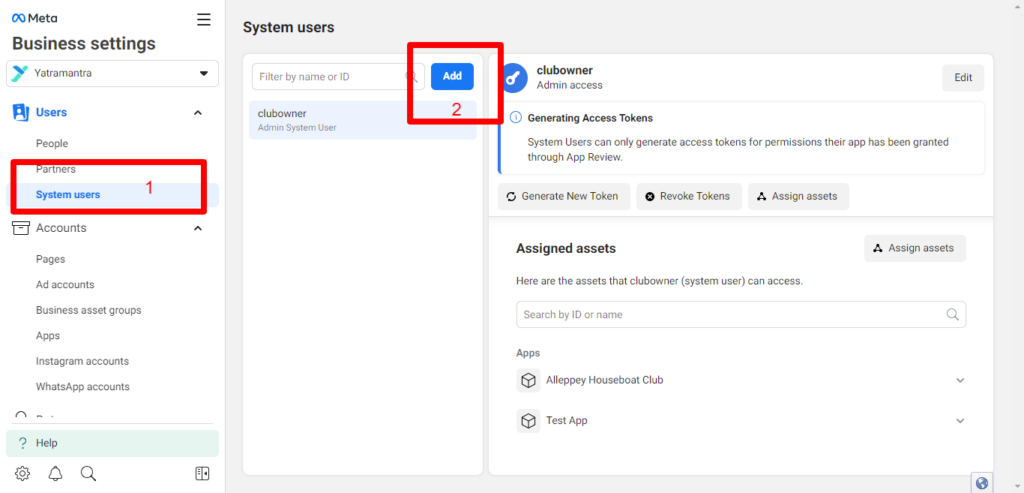
Task: Click the Alleppey Houseboat Club app name
Action: coord(605,380)
